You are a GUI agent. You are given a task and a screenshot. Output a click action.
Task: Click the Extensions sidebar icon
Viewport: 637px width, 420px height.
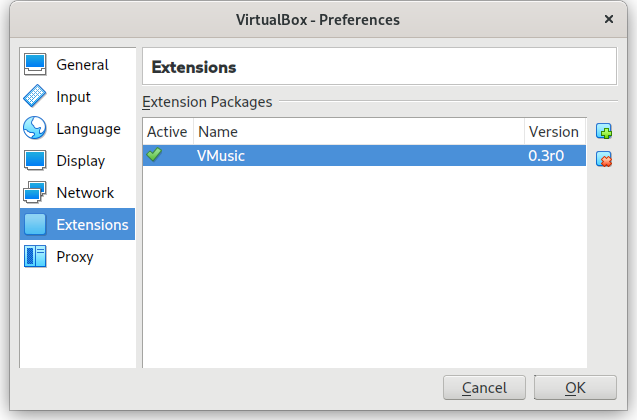tap(35, 224)
